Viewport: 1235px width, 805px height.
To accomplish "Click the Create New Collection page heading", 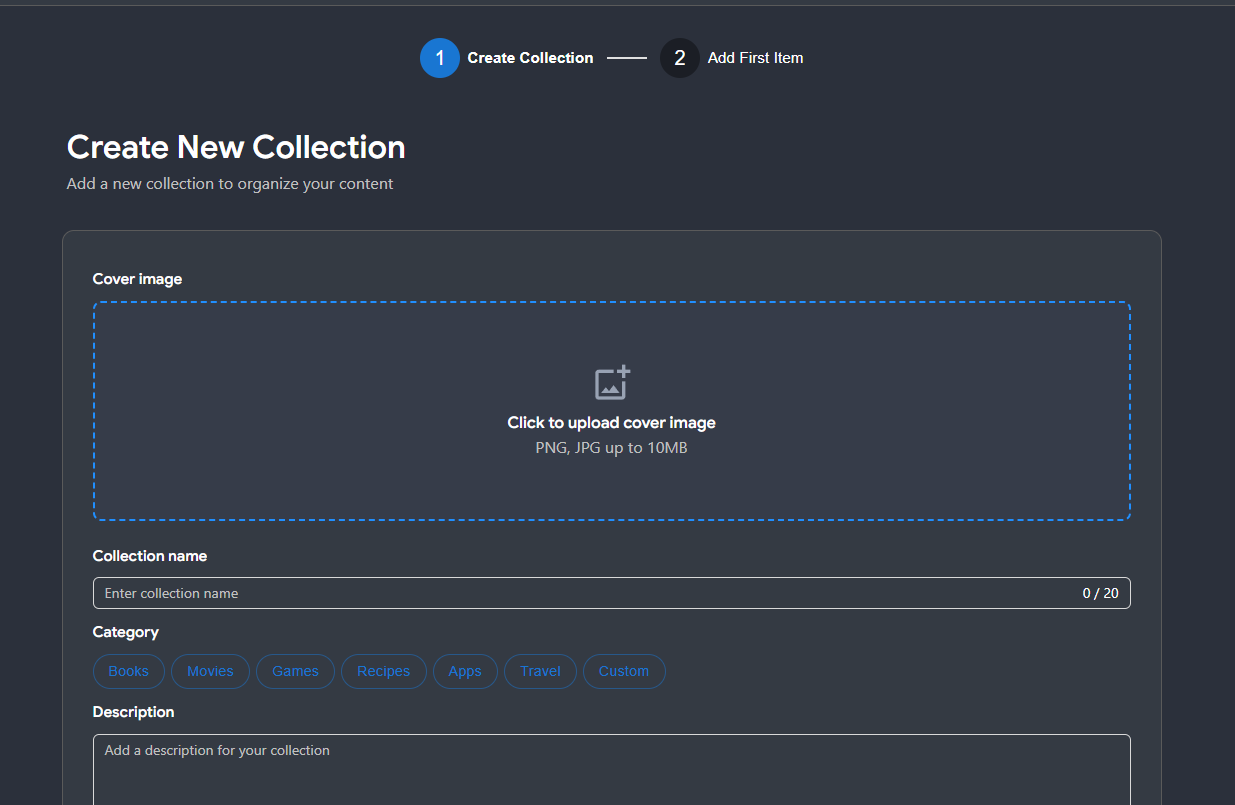I will (x=235, y=147).
